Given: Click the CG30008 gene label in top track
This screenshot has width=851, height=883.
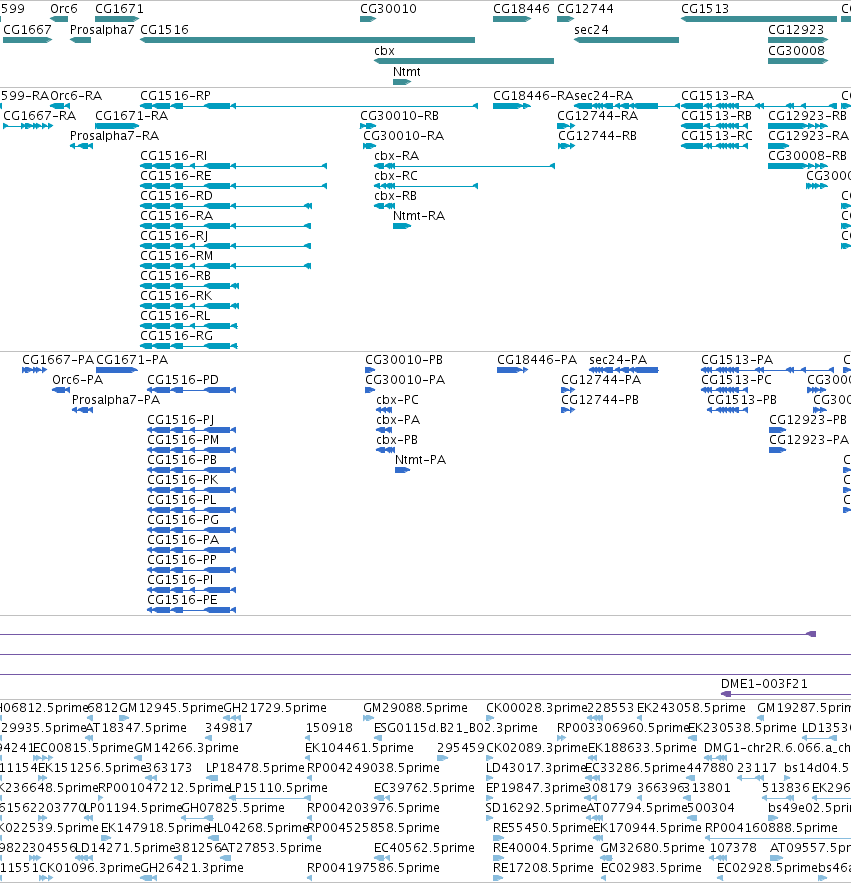Looking at the screenshot, I should pyautogui.click(x=796, y=51).
